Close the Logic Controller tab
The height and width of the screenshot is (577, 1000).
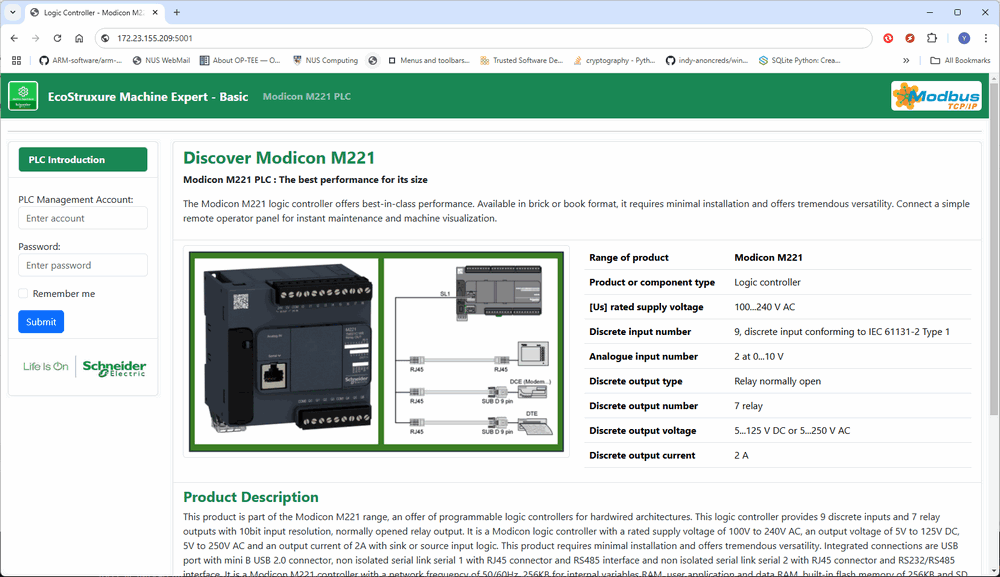point(155,12)
